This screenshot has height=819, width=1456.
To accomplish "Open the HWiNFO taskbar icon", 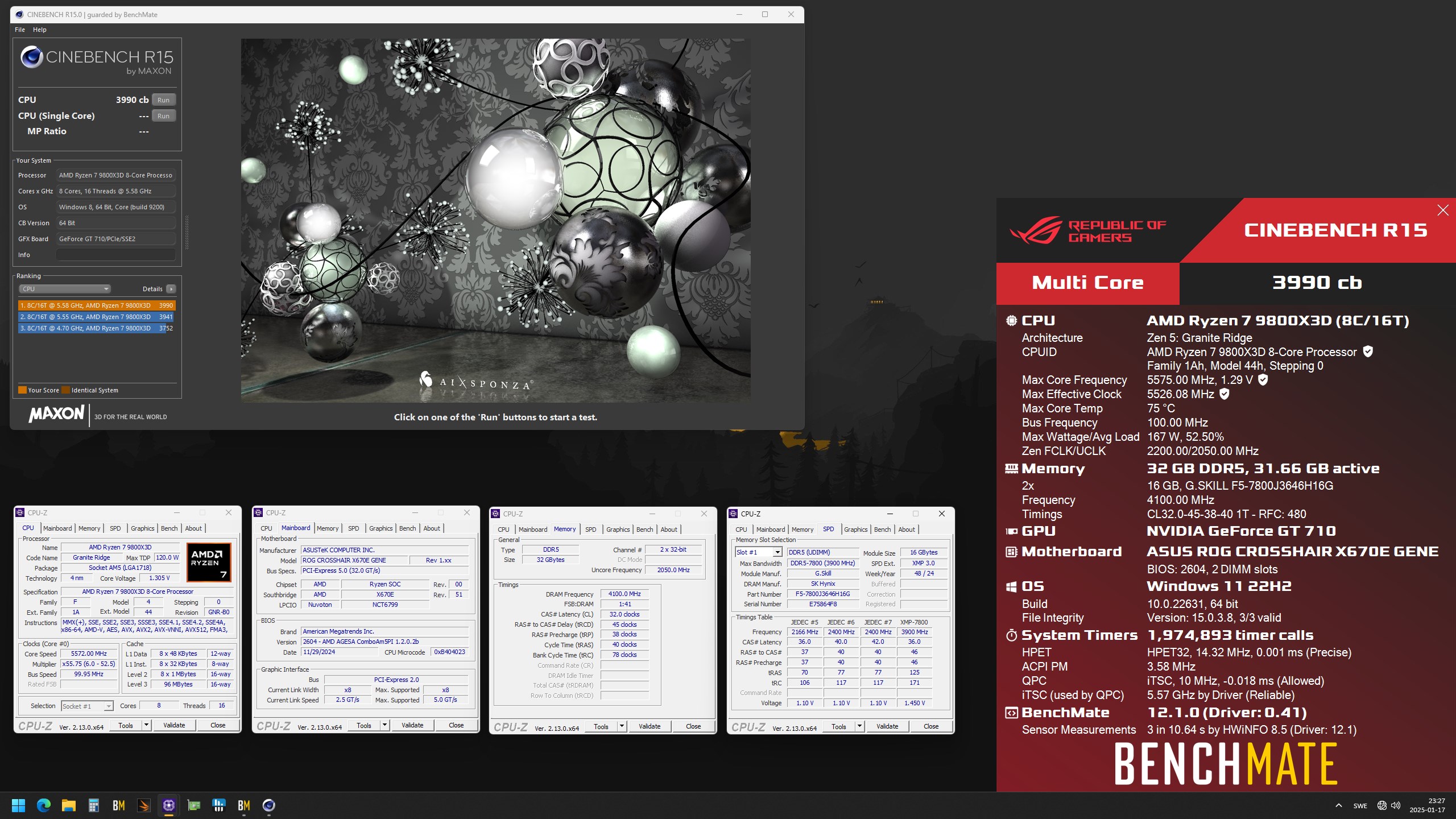I will [x=219, y=805].
